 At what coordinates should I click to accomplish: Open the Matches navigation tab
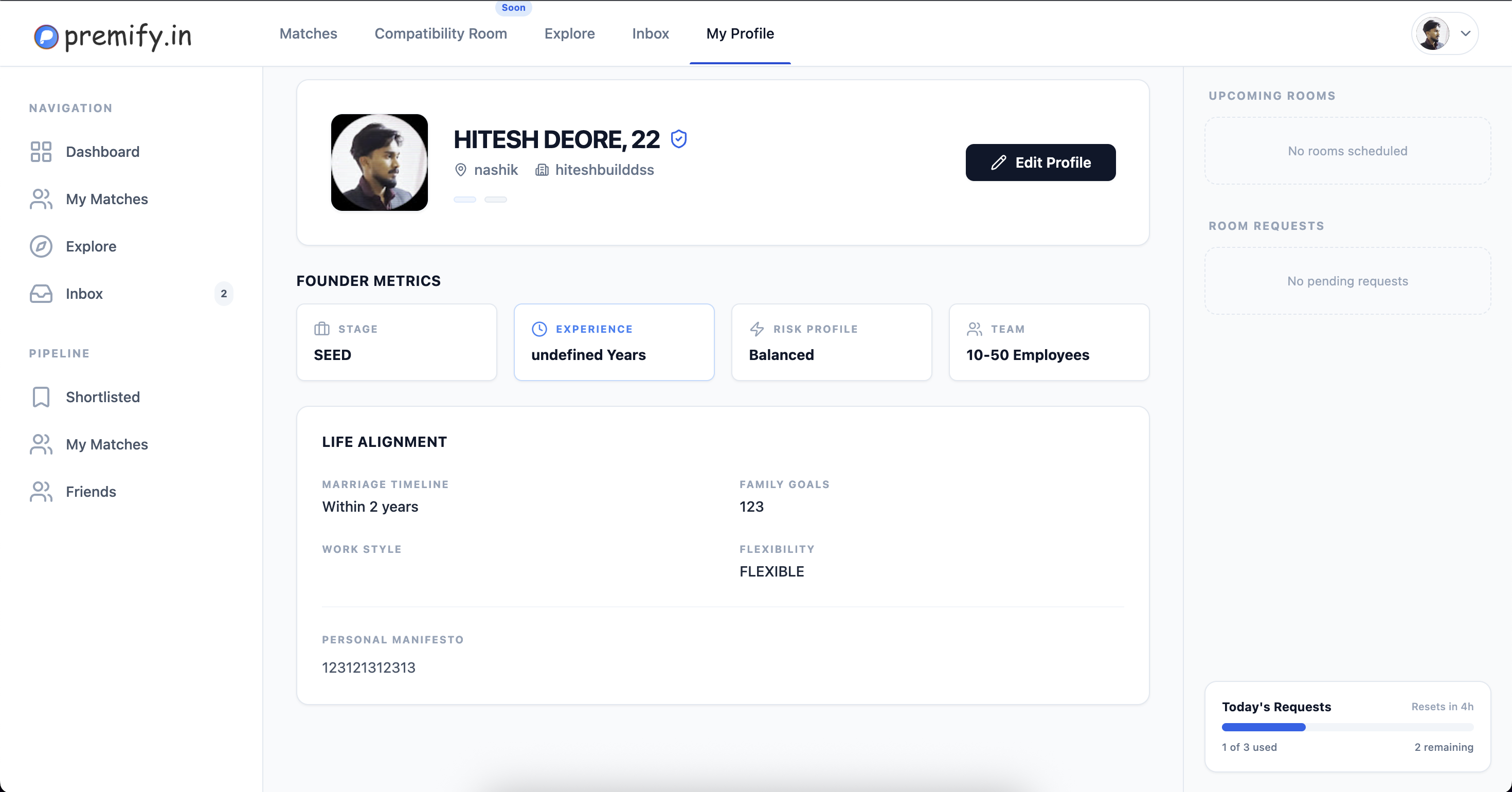(308, 33)
